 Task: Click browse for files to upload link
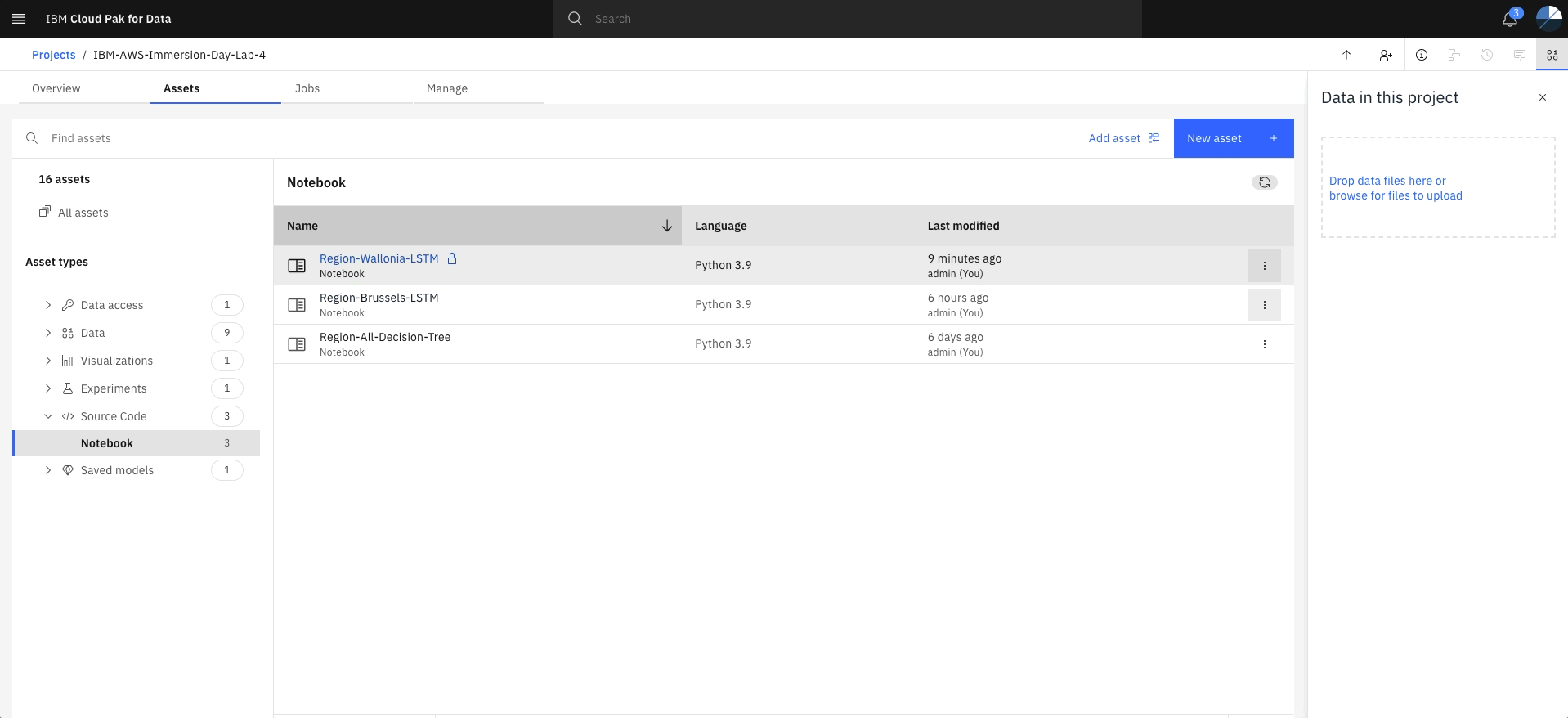pos(1396,195)
